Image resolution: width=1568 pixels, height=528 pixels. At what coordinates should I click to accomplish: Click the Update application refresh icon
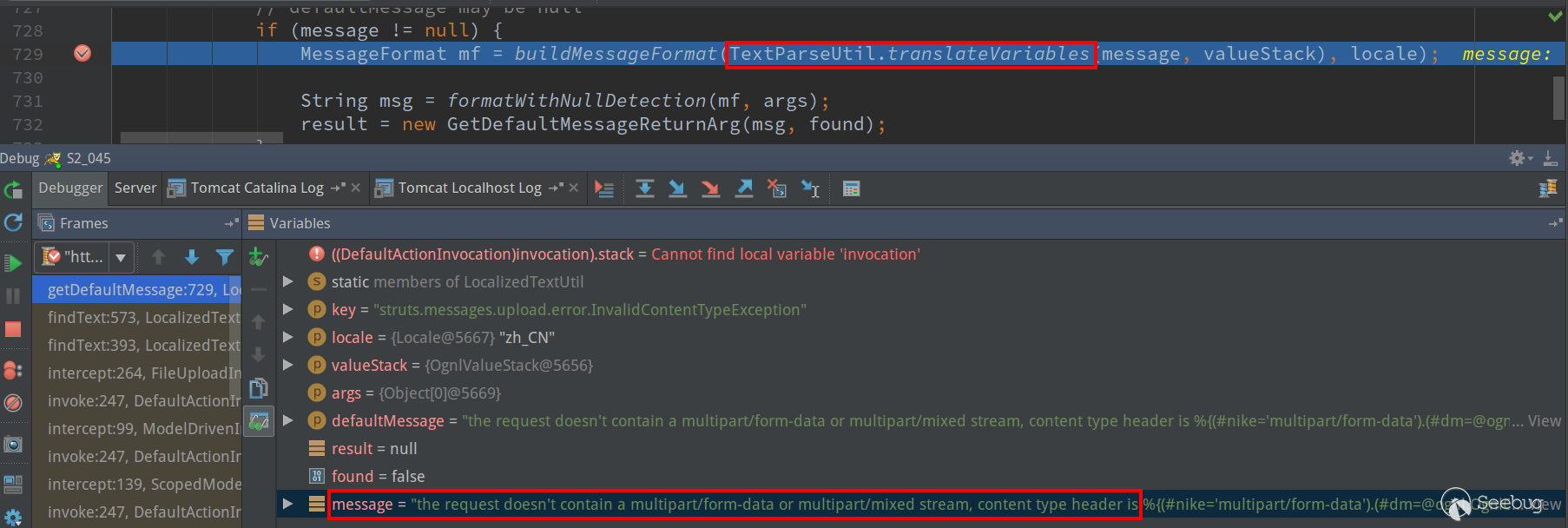click(13, 223)
